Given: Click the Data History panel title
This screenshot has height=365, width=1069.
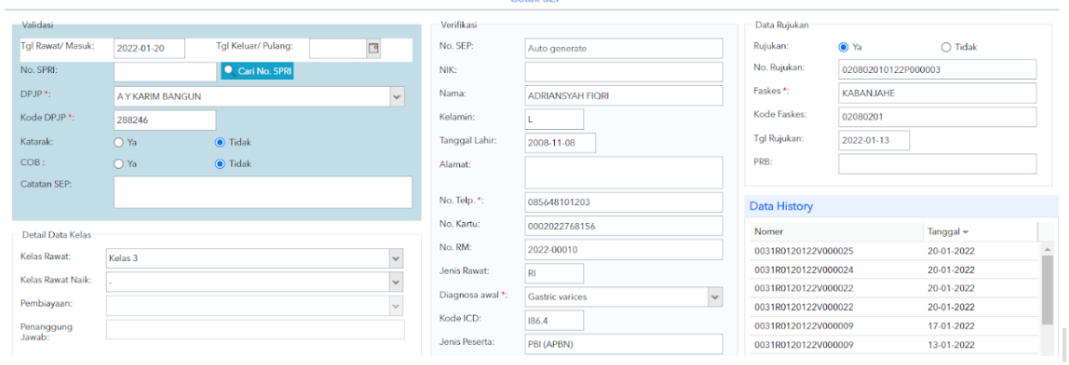Looking at the screenshot, I should pyautogui.click(x=781, y=206).
